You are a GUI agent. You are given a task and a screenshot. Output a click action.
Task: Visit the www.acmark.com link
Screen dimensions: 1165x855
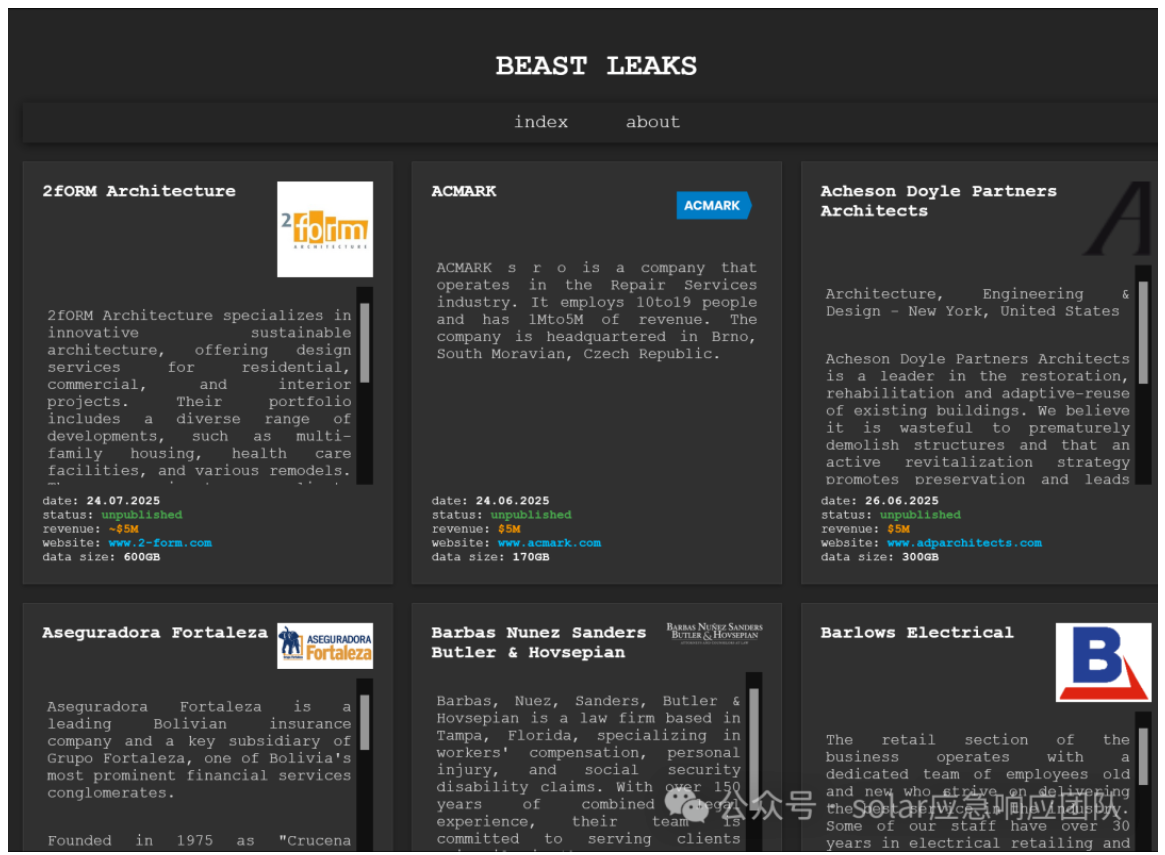[x=549, y=543]
